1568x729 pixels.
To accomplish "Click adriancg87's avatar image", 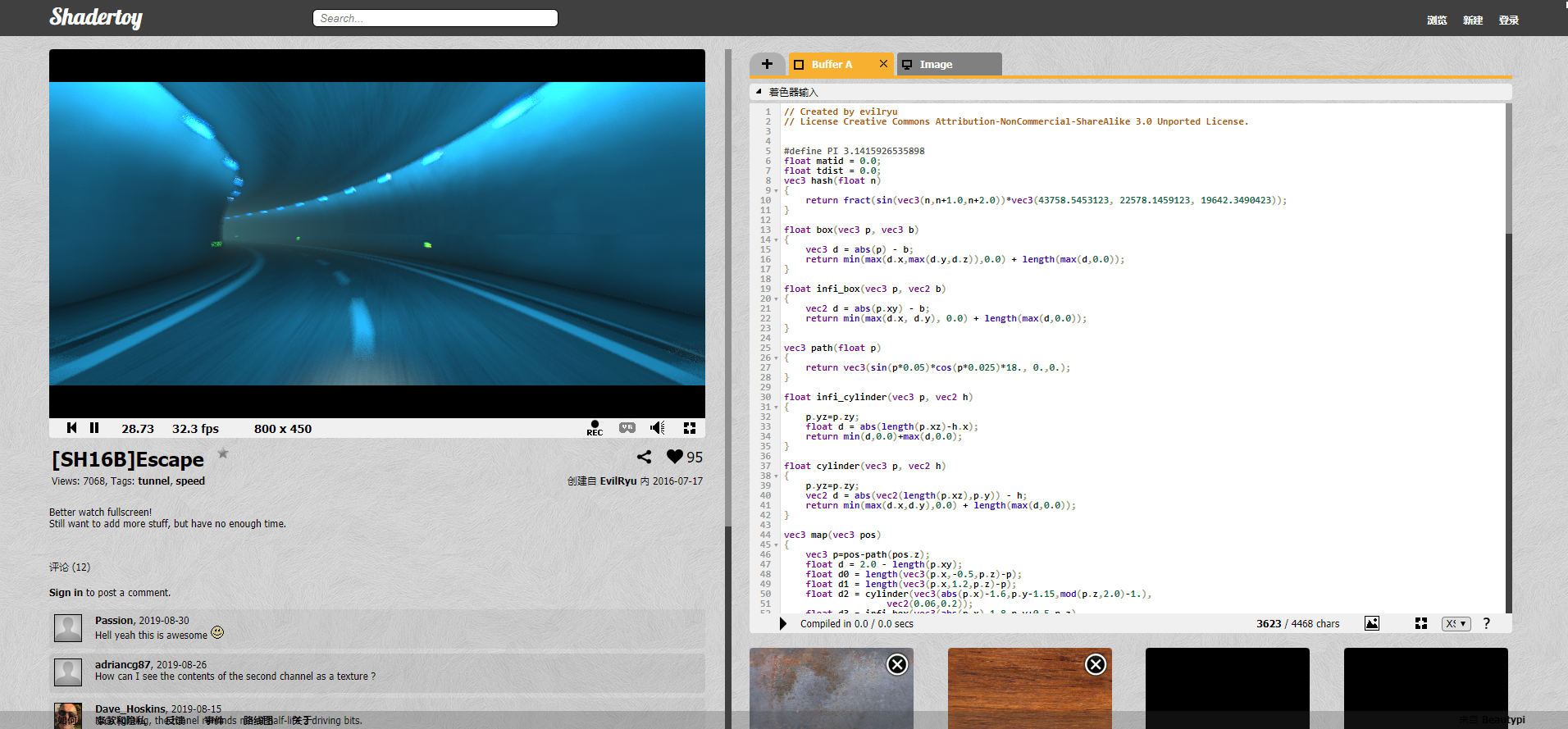I will tap(68, 672).
